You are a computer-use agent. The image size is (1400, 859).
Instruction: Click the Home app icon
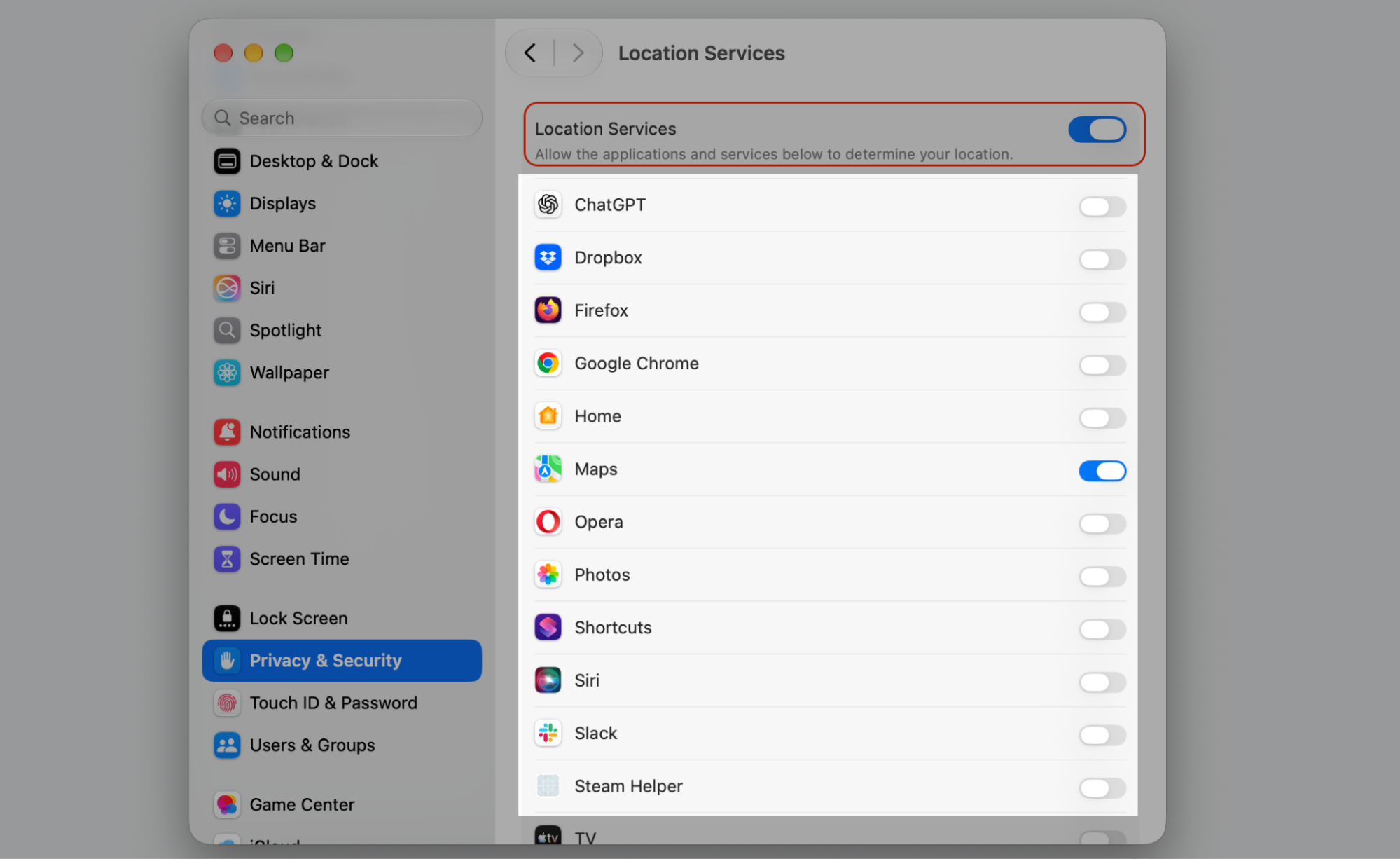point(548,416)
